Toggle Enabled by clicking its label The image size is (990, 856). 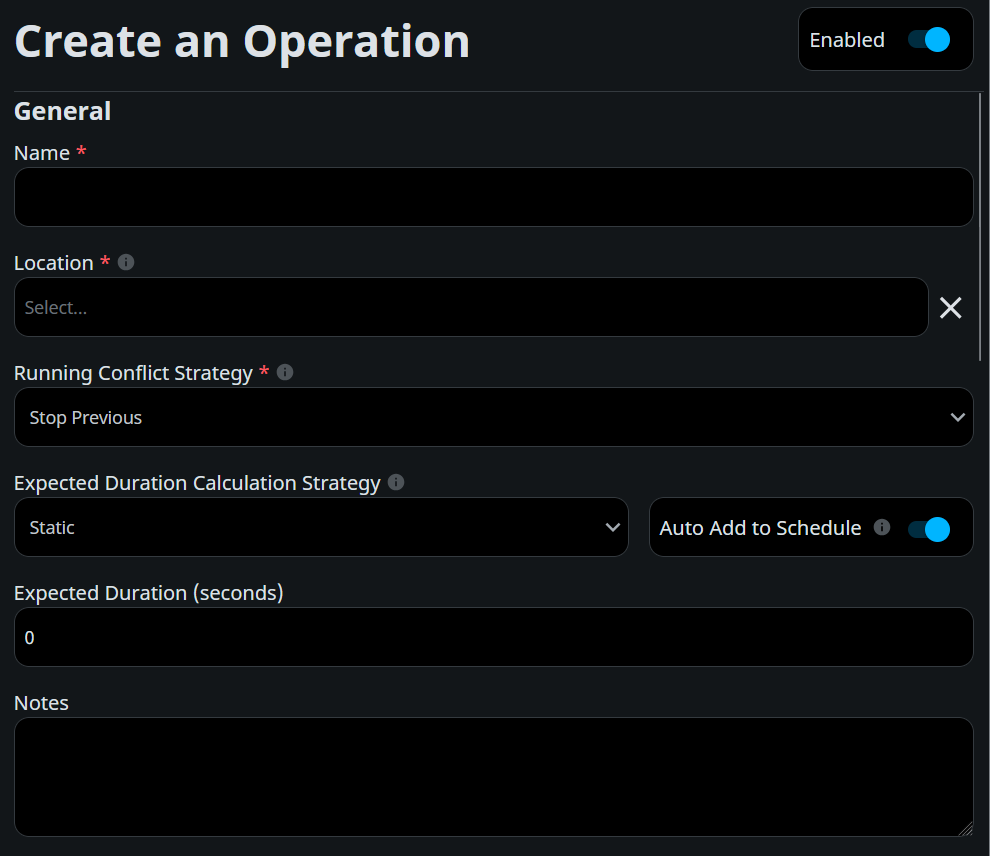point(847,40)
